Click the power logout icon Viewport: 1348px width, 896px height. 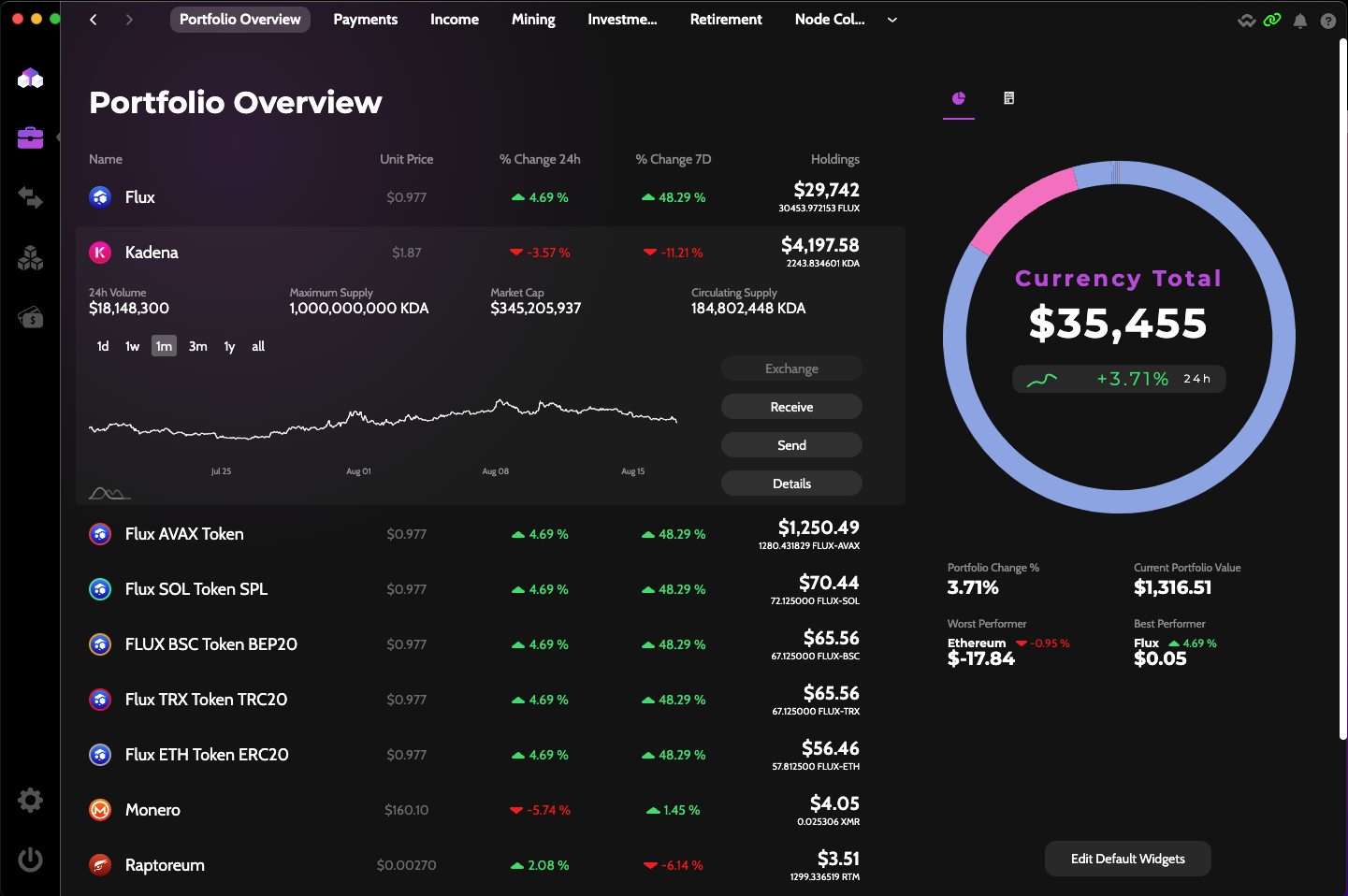30,860
